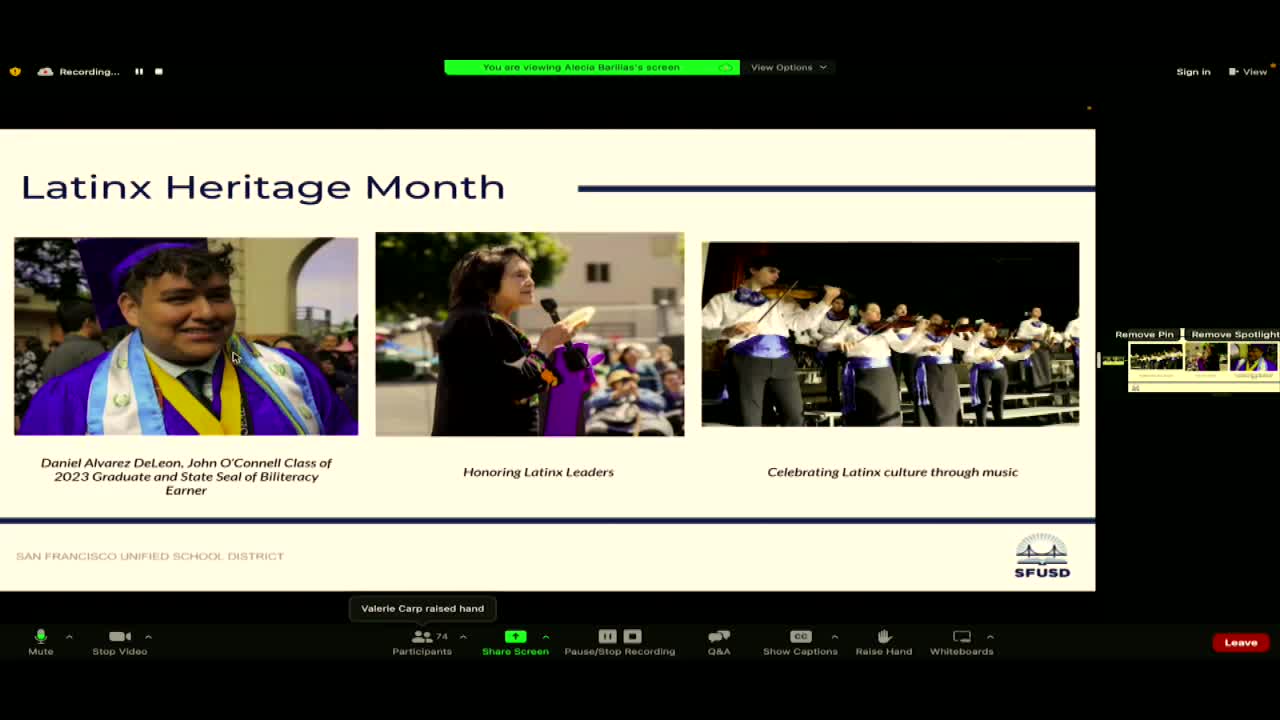Click the Valerie Carp raised hand notification
Screen dimensions: 1280x720
pos(422,608)
